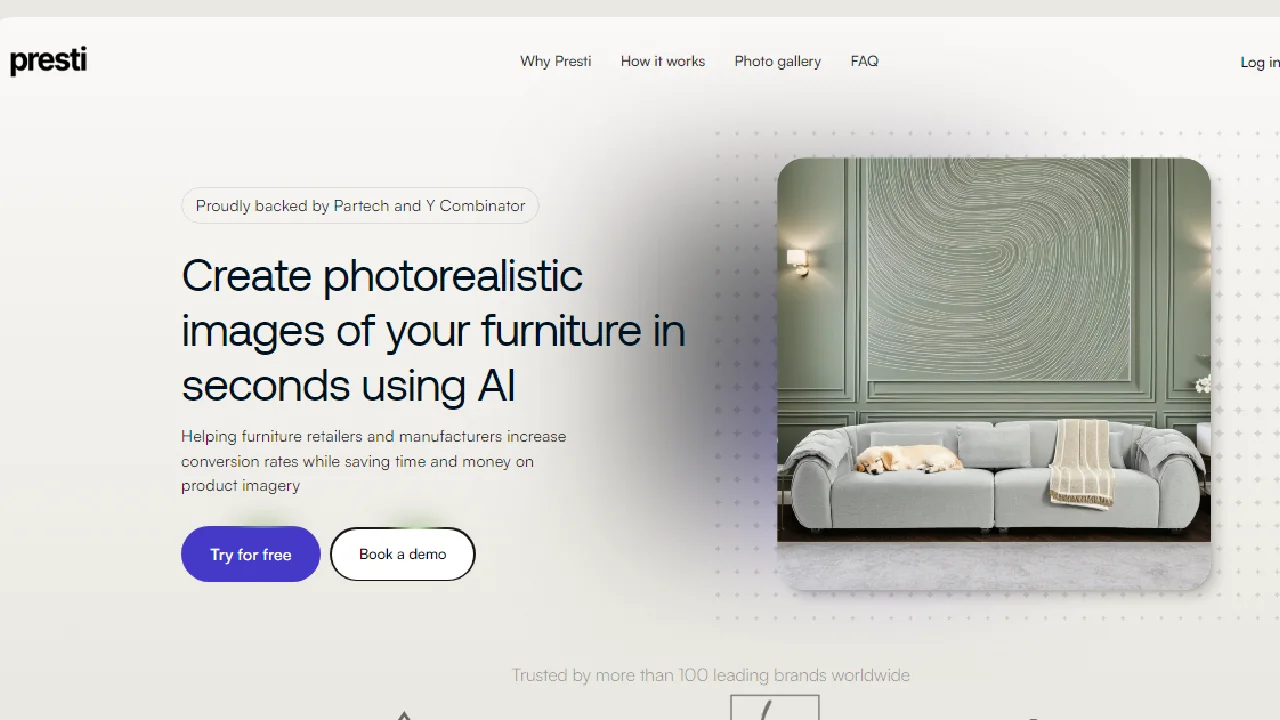1280x720 pixels.
Task: Click the Try for free button
Action: (250, 554)
